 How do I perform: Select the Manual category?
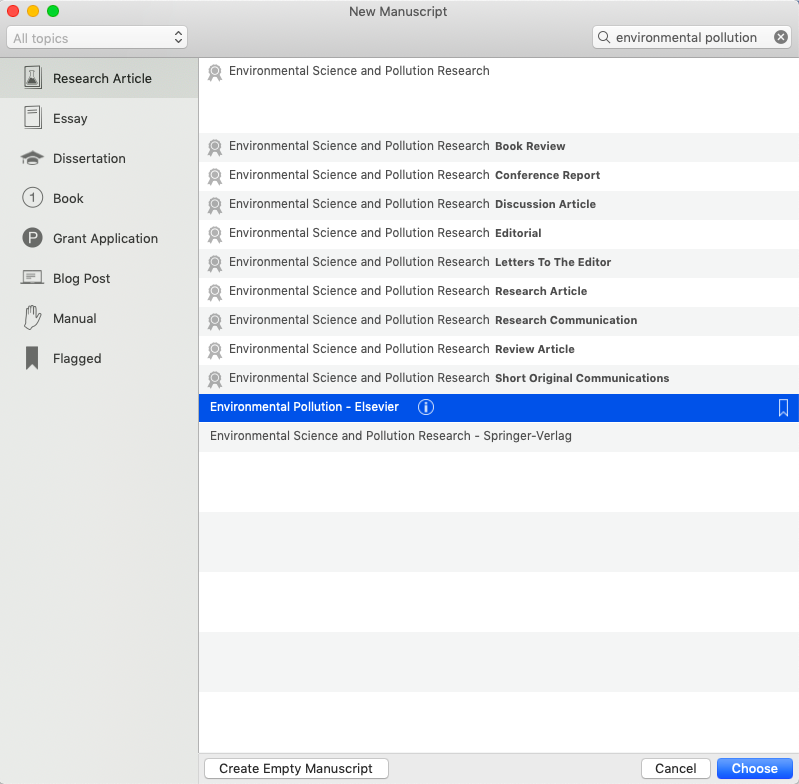(x=99, y=318)
